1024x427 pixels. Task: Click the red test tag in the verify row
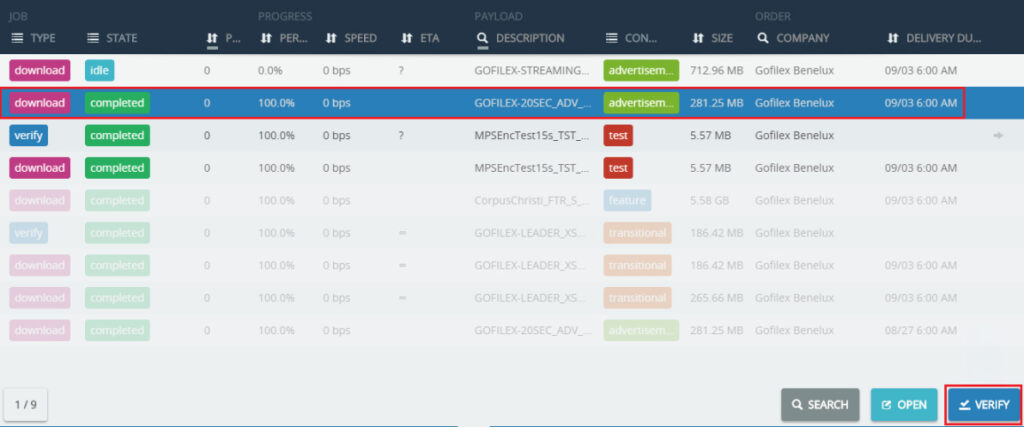click(618, 136)
